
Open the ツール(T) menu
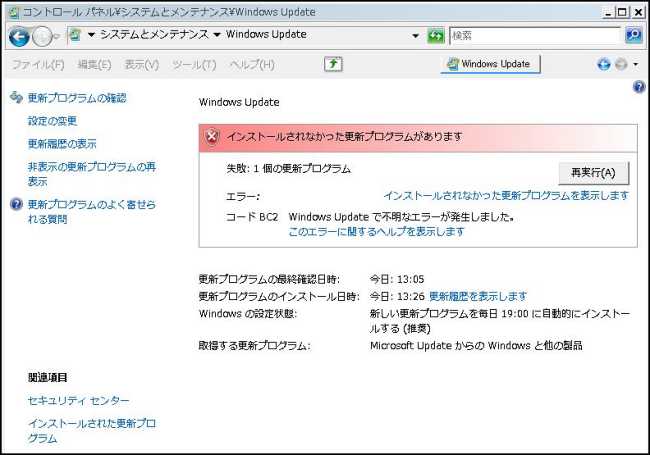point(194,65)
